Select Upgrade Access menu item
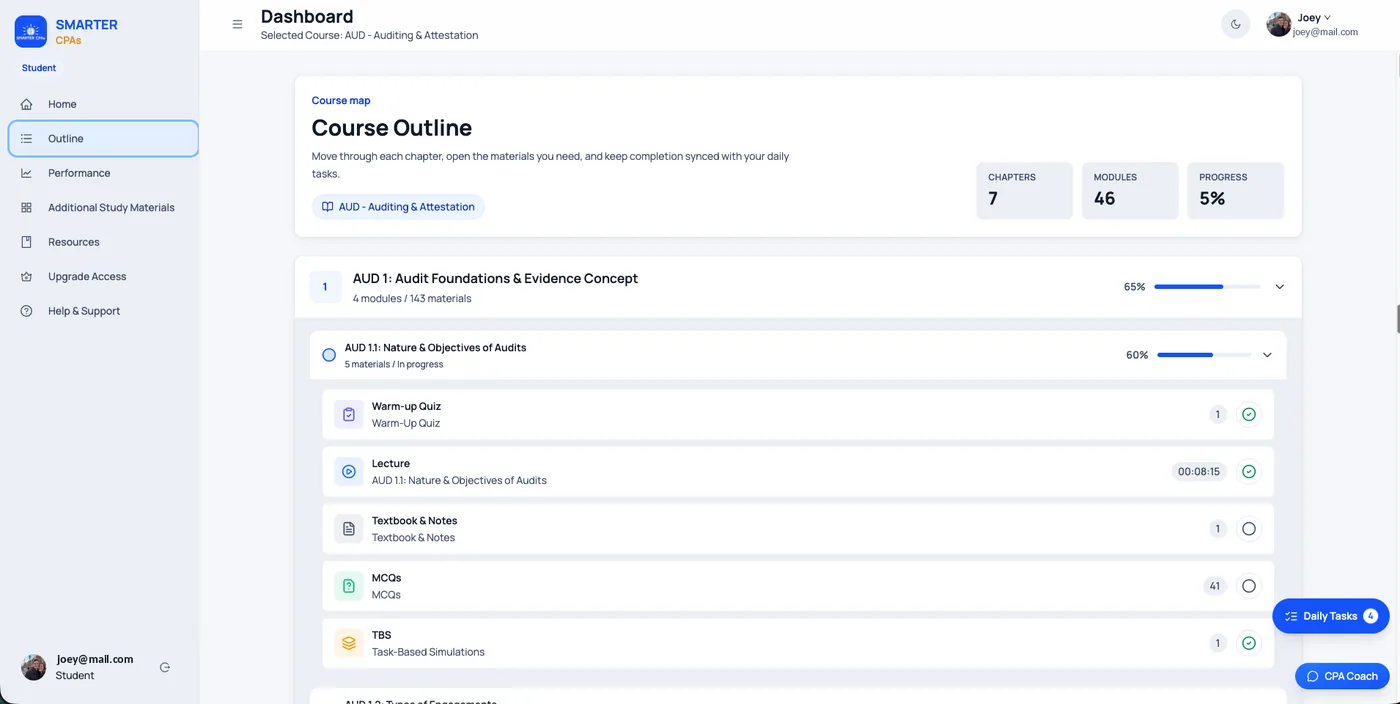 (x=103, y=277)
